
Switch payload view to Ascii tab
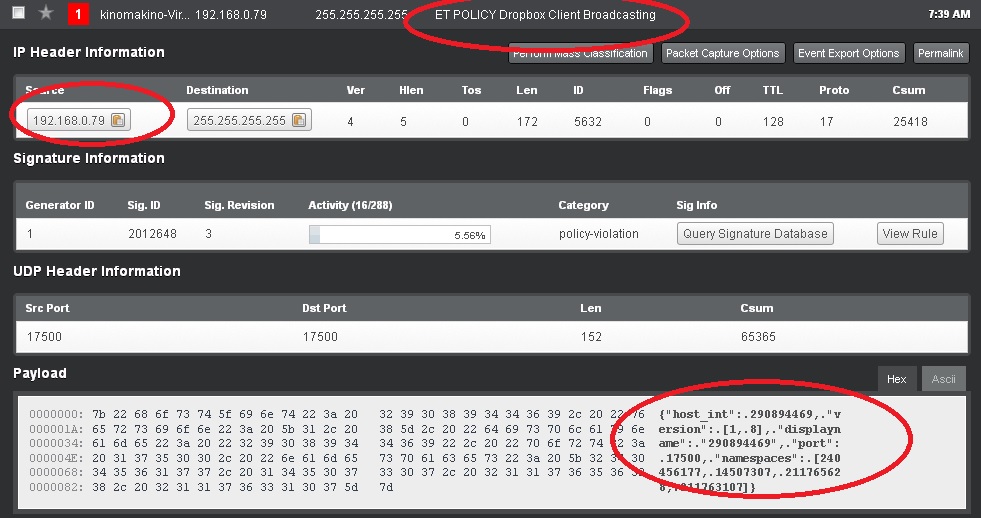pos(943,379)
